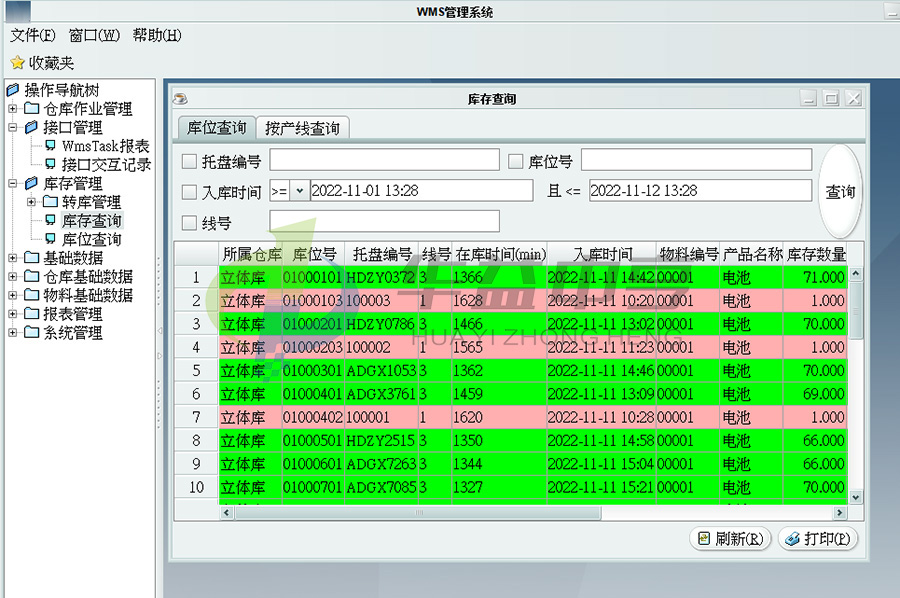This screenshot has height=598, width=900.
Task: Click the 收藏夹 star icon
Action: [16, 62]
